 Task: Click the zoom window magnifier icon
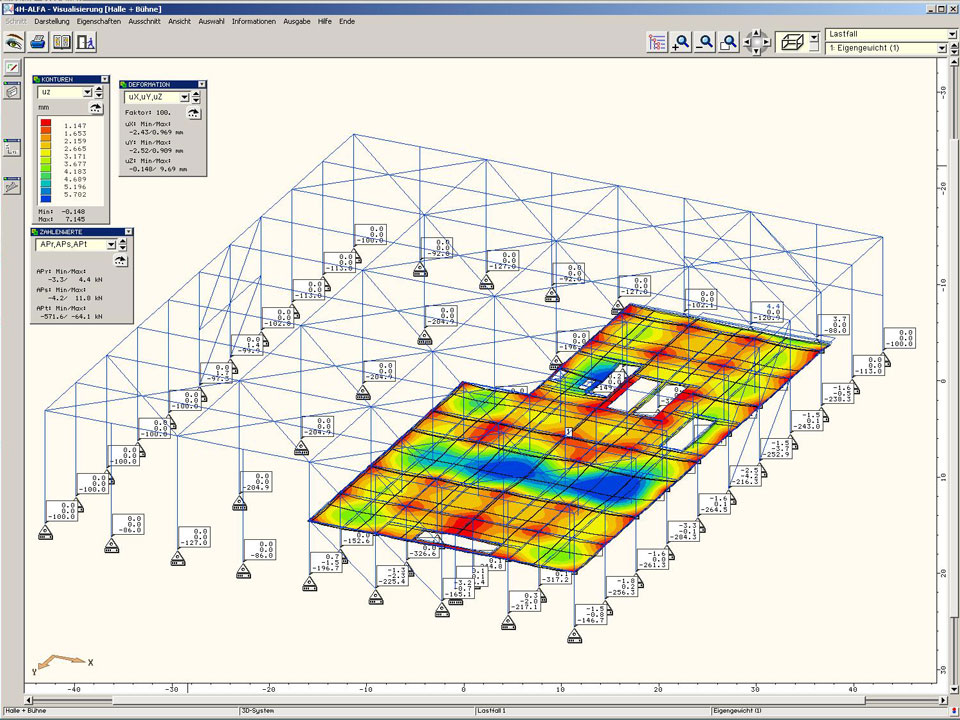click(x=730, y=42)
